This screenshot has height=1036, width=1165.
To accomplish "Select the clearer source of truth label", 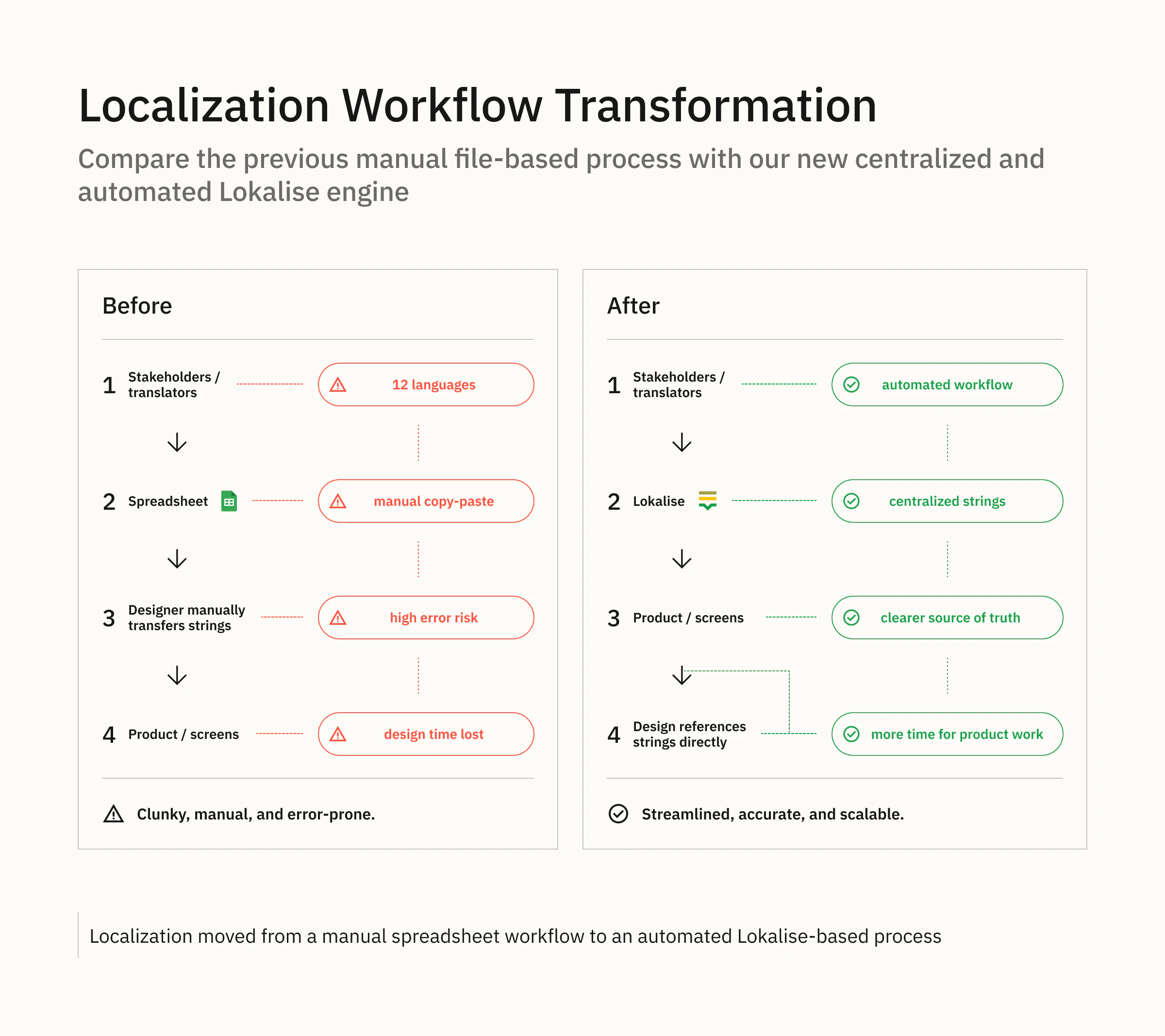I will (x=950, y=618).
